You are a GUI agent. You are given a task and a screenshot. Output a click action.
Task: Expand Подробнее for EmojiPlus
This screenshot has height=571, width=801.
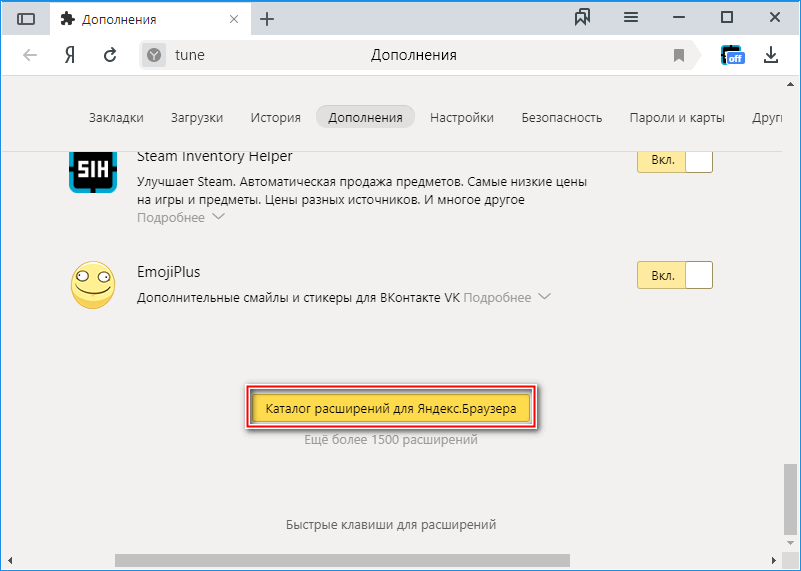tap(507, 297)
